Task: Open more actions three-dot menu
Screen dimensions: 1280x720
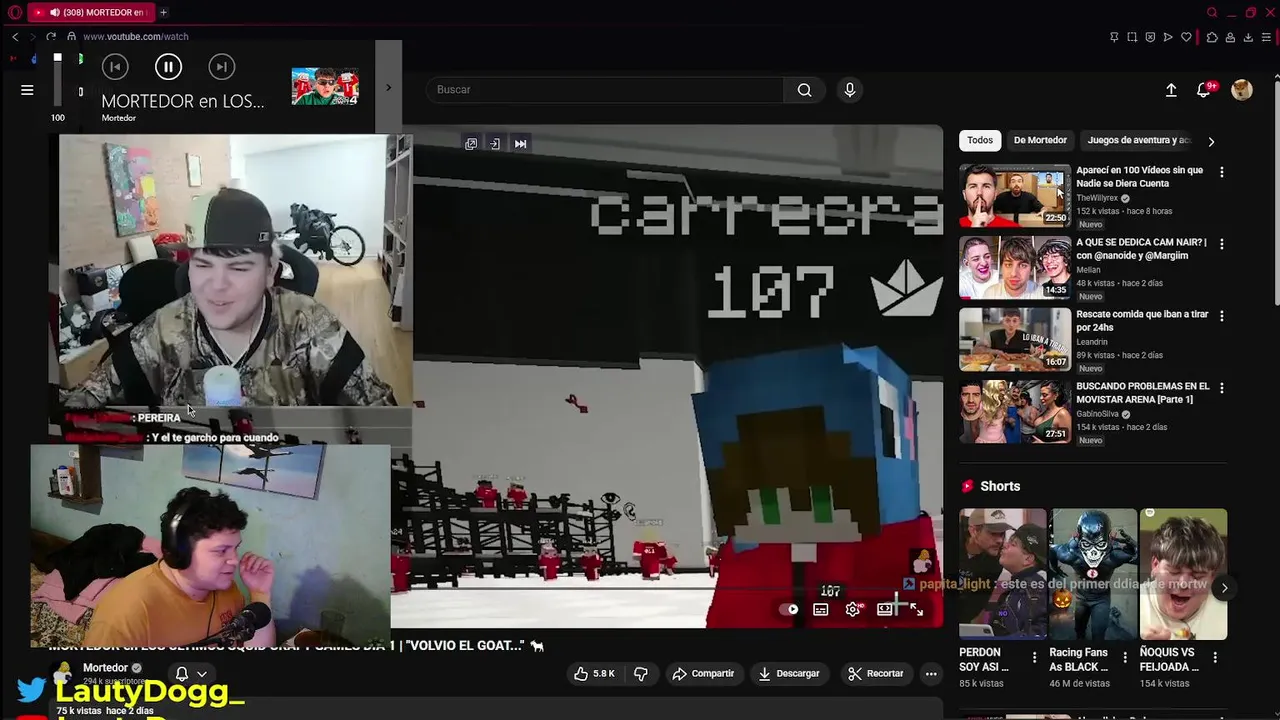Action: coord(931,674)
